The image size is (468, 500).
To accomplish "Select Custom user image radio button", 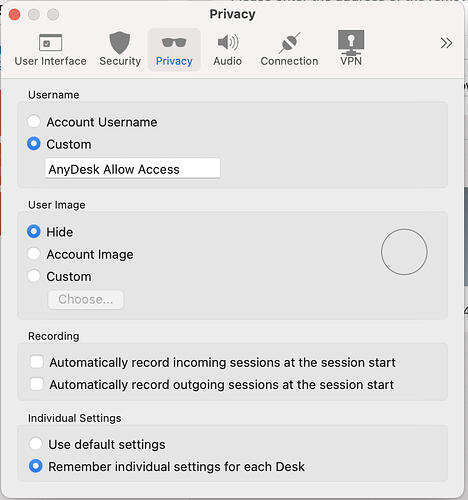I will click(x=34, y=276).
